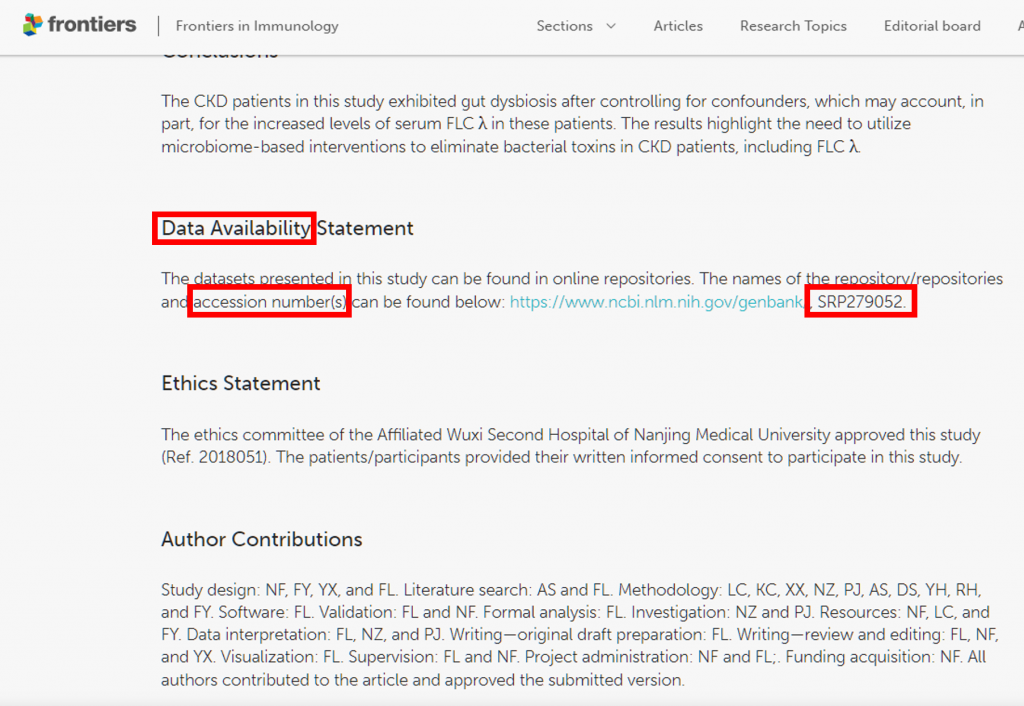Viewport: 1024px width, 706px height.
Task: Follow the ncbi.nlm.nih.gov/genbank link
Action: click(656, 302)
